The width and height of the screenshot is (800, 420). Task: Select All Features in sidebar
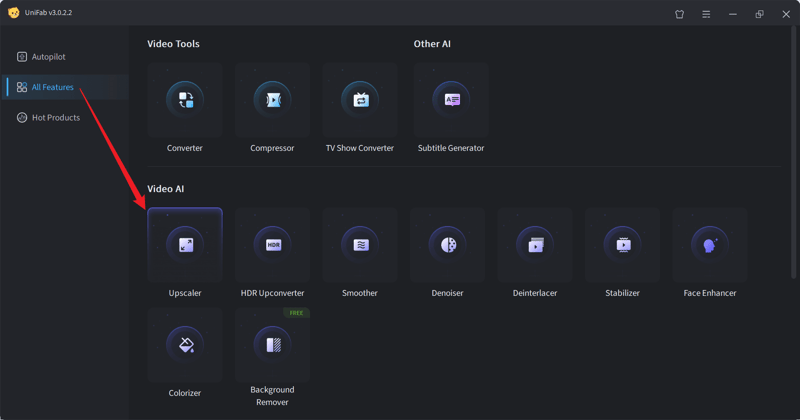52,87
